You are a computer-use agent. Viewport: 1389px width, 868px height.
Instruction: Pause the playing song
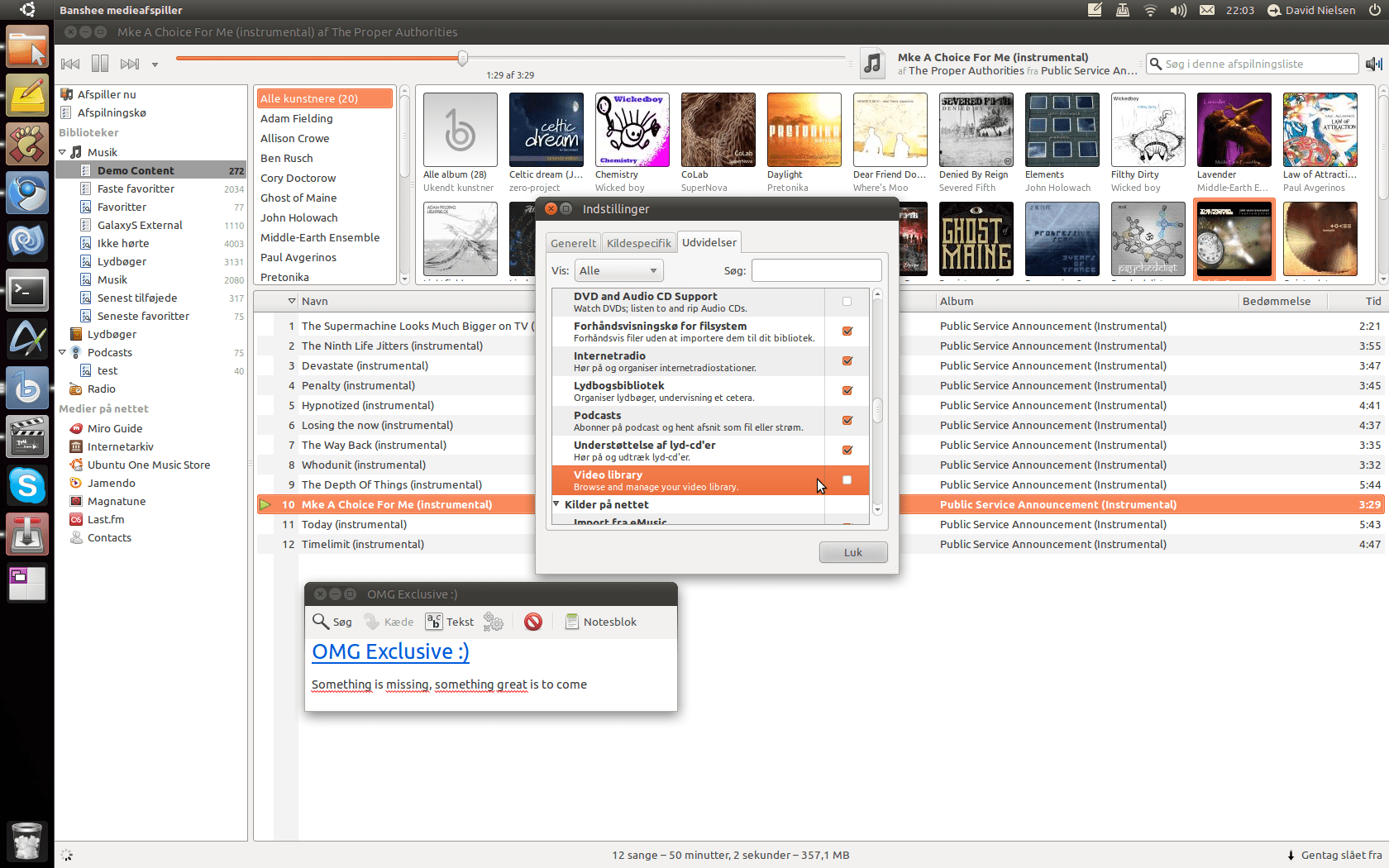tap(100, 64)
